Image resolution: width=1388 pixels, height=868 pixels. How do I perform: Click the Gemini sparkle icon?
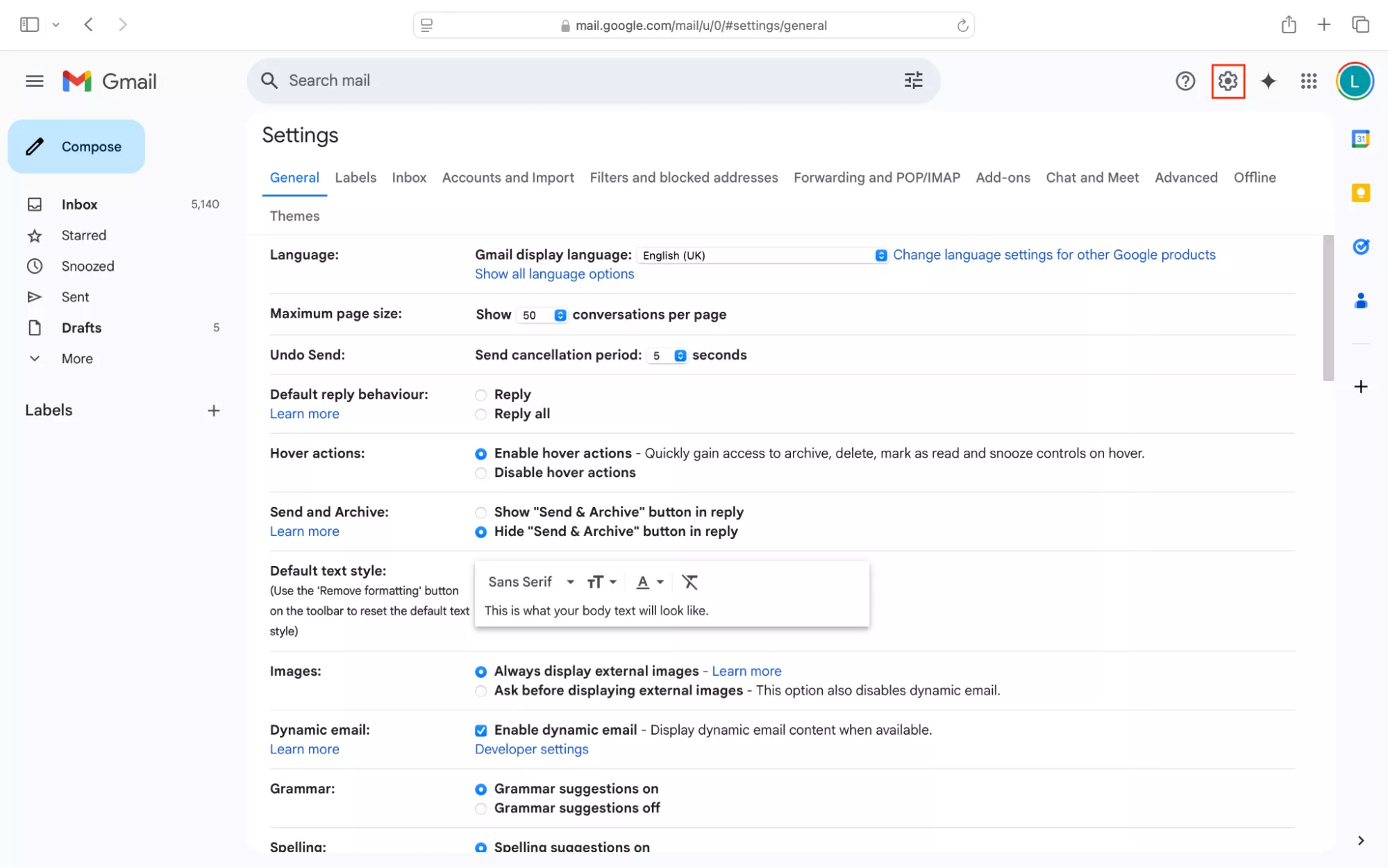[1268, 81]
